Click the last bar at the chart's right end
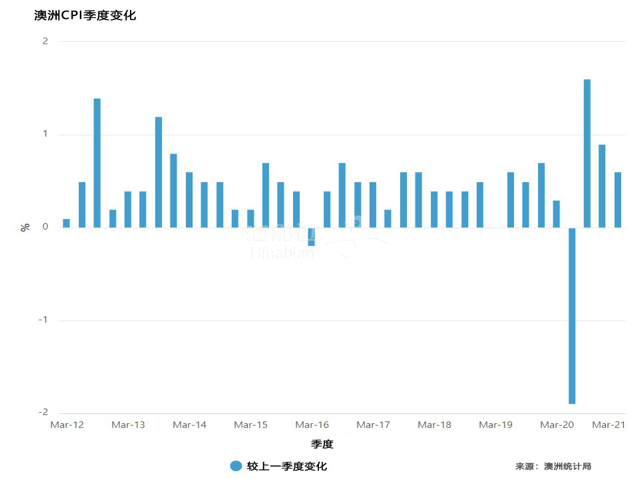This screenshot has width=638, height=479. (x=618, y=200)
